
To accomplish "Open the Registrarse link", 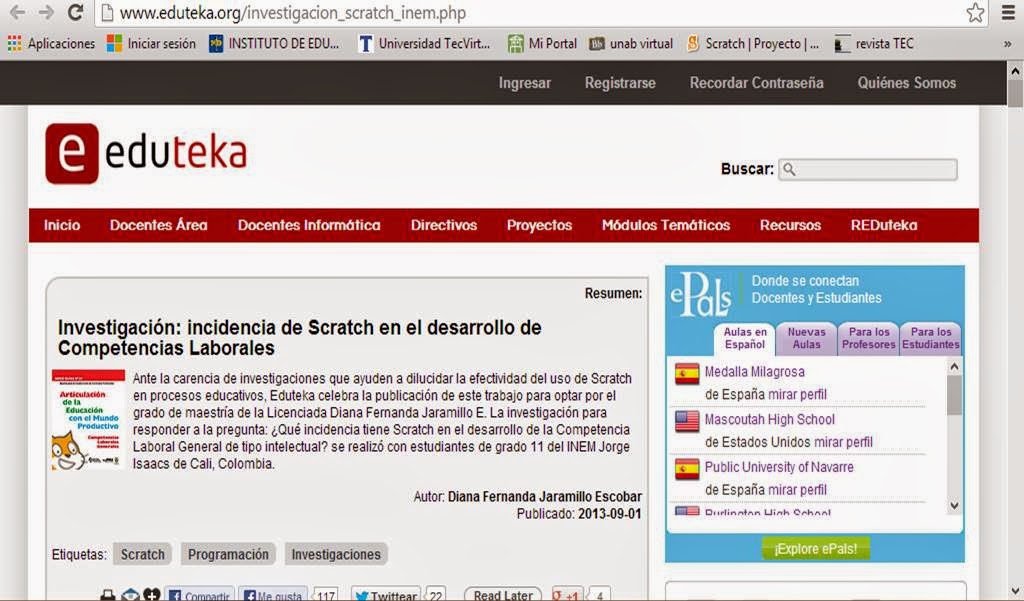I will click(620, 83).
